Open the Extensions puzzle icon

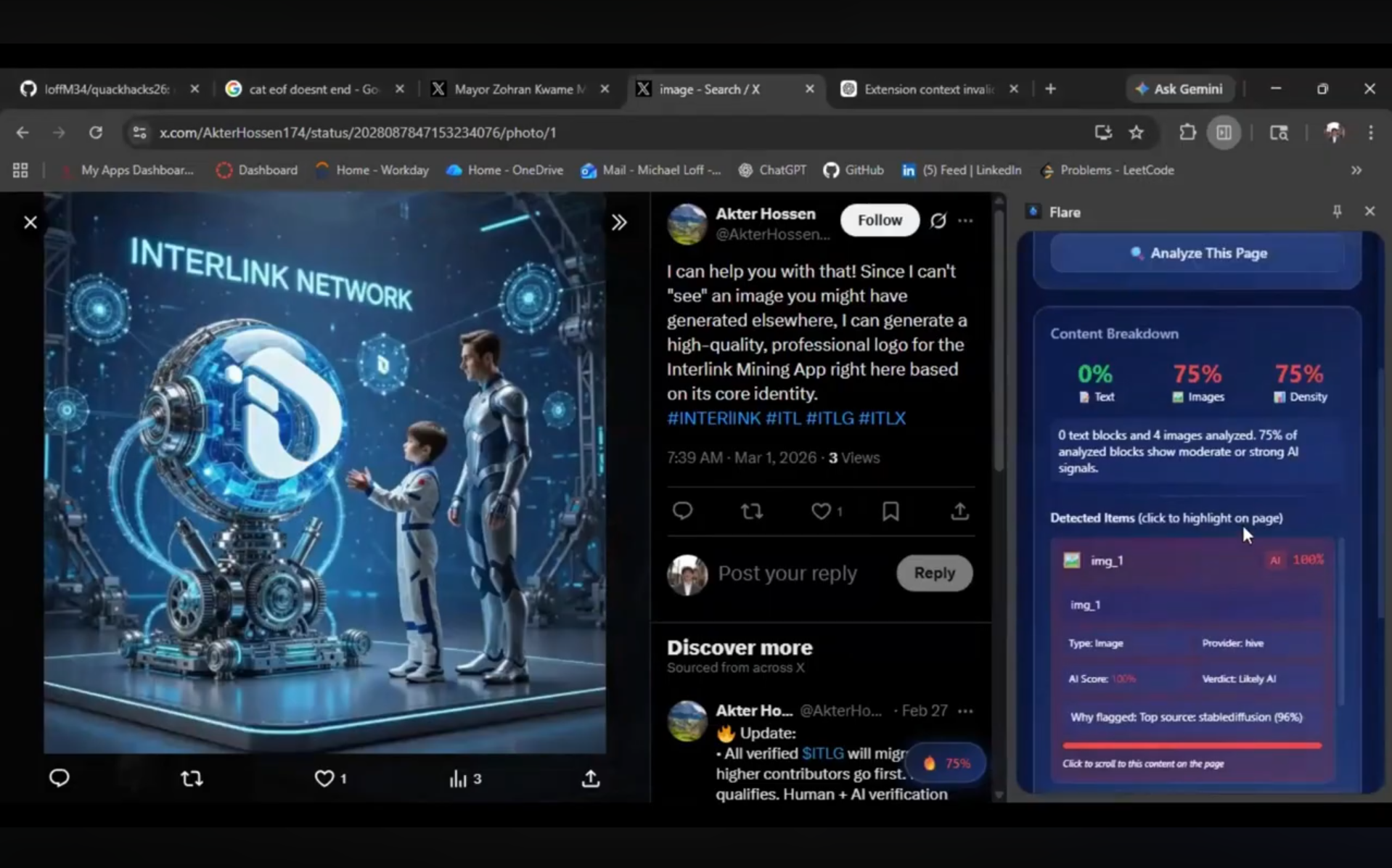click(x=1187, y=133)
